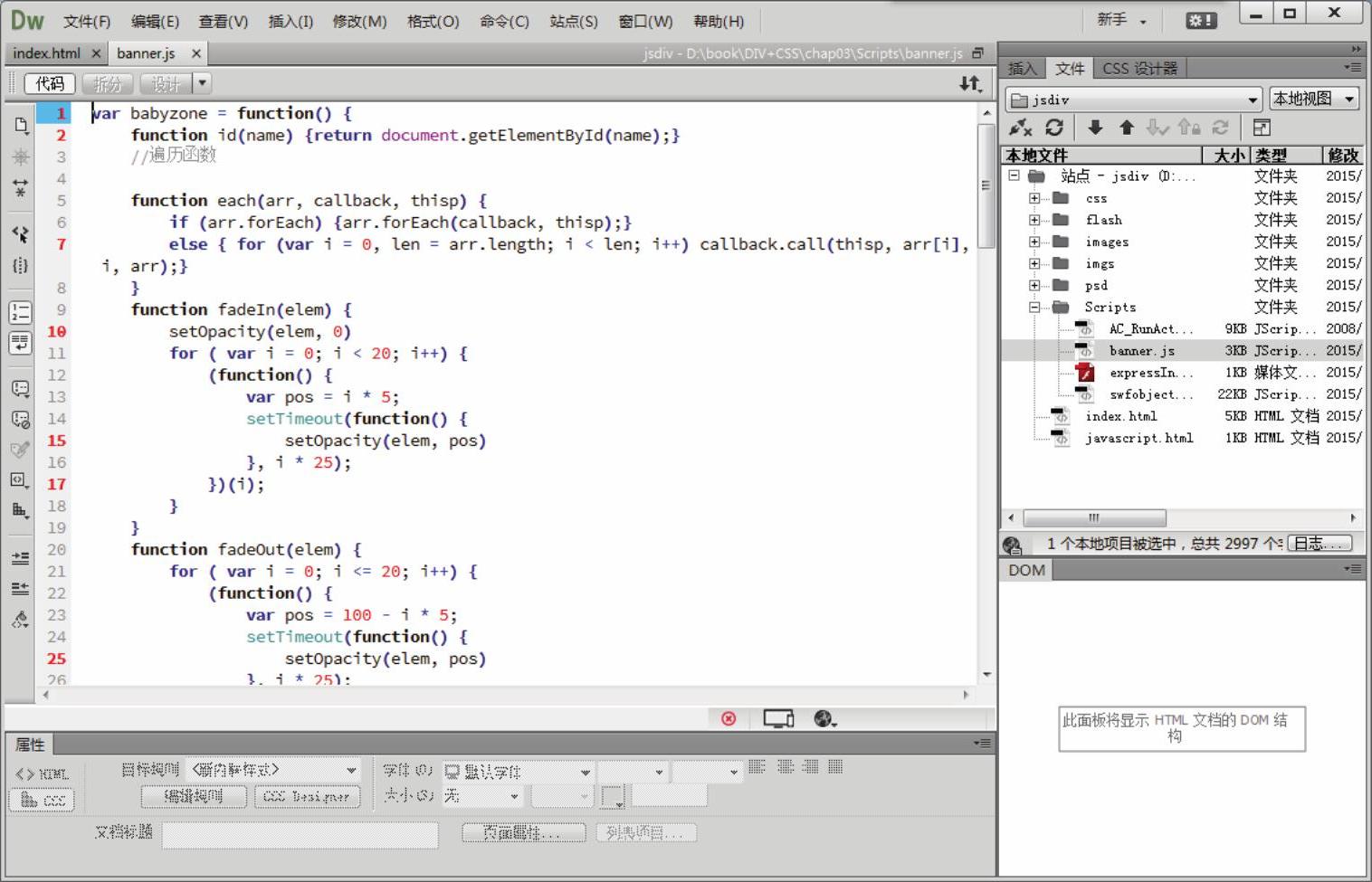Click the preview in browser globe icon
Screen dimensions: 1372x882
[824, 718]
